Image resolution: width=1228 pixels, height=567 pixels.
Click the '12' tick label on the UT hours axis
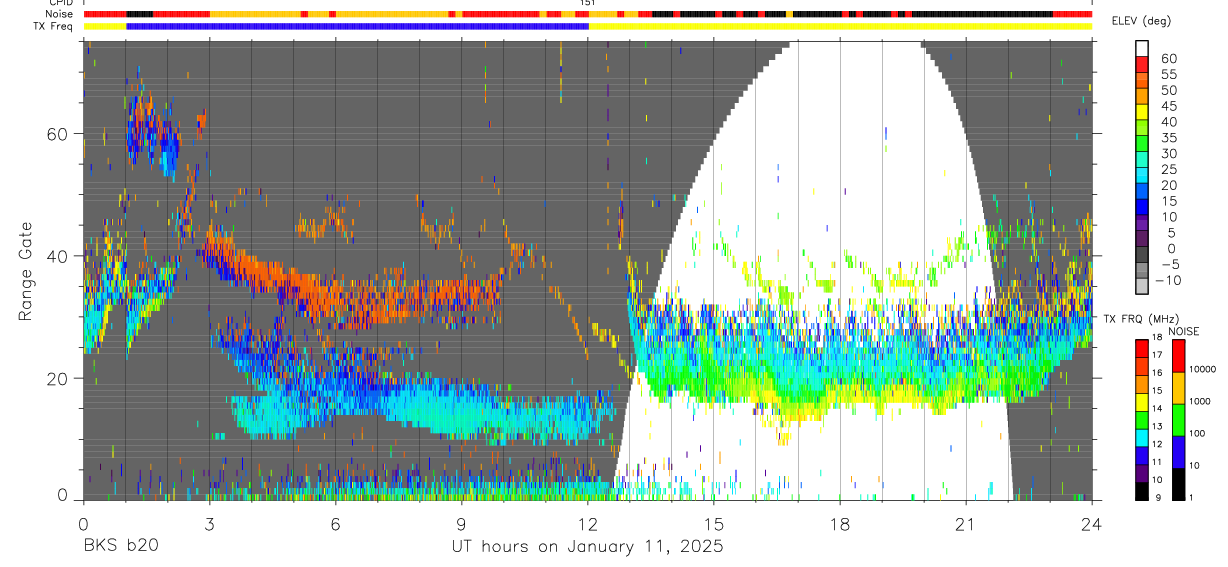tap(588, 524)
